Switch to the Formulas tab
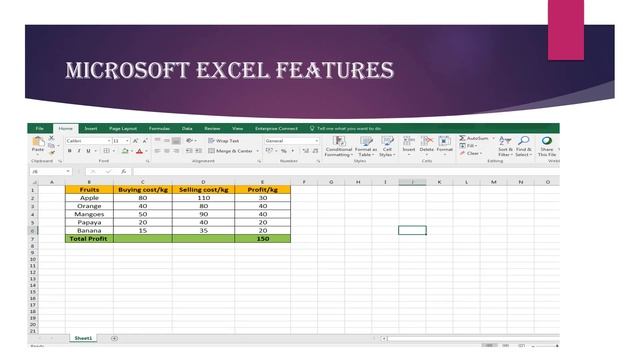 pyautogui.click(x=159, y=129)
